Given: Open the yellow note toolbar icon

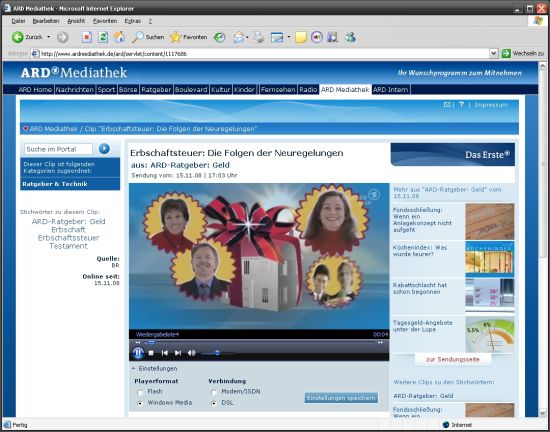Looking at the screenshot, I should click(301, 37).
